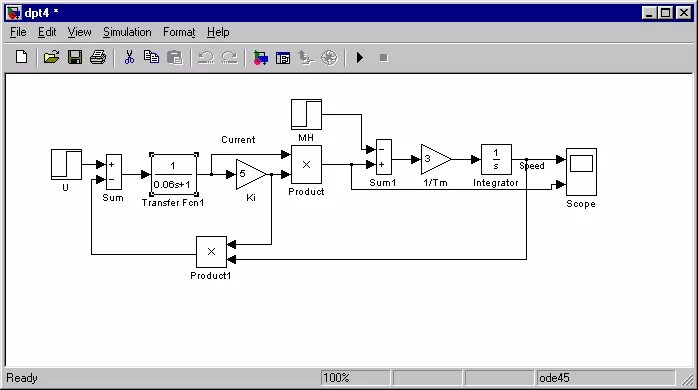
Task: Click the Speed signal label
Action: (x=532, y=166)
